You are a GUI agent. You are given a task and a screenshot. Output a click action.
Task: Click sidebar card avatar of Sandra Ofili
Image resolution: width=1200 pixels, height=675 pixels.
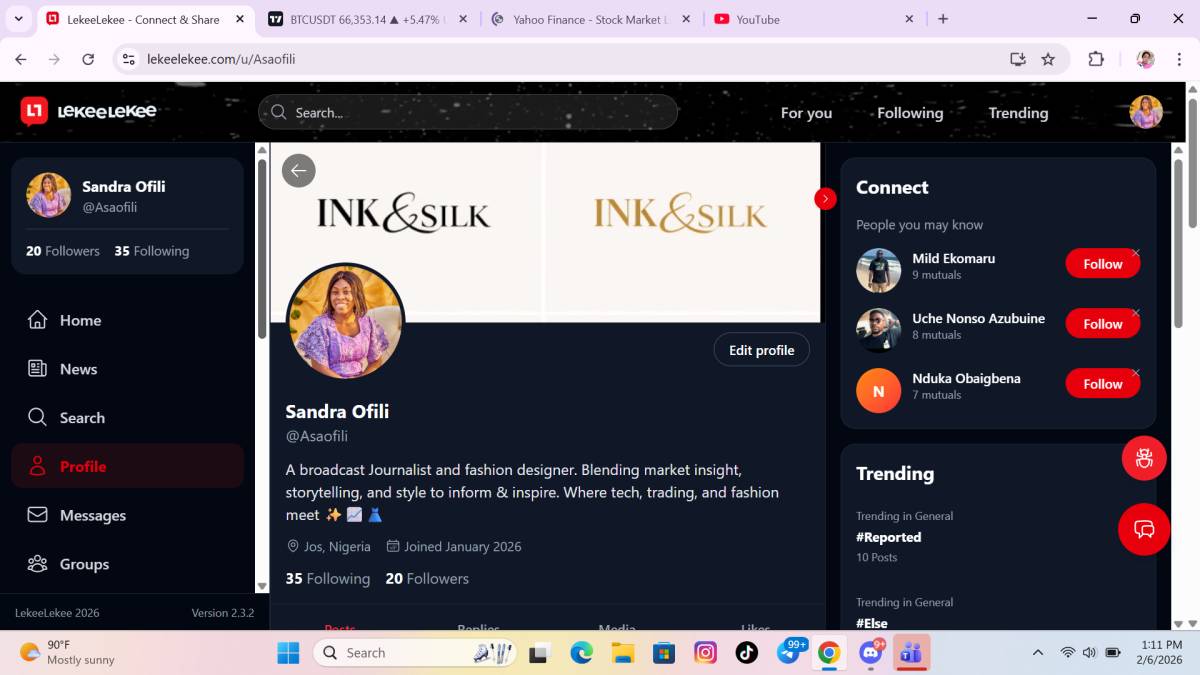coord(48,195)
